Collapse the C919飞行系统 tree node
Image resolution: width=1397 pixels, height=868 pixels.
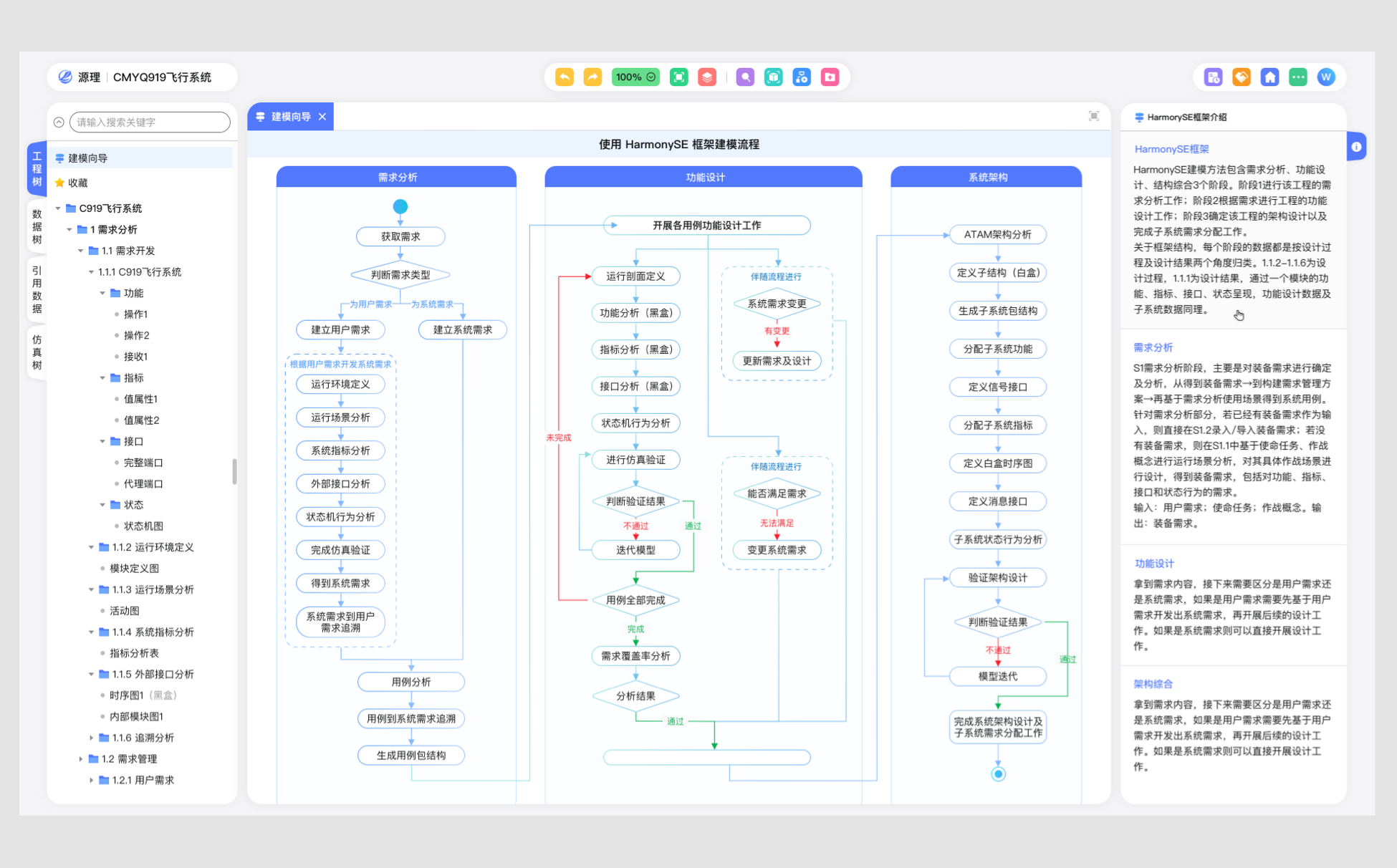pos(58,208)
